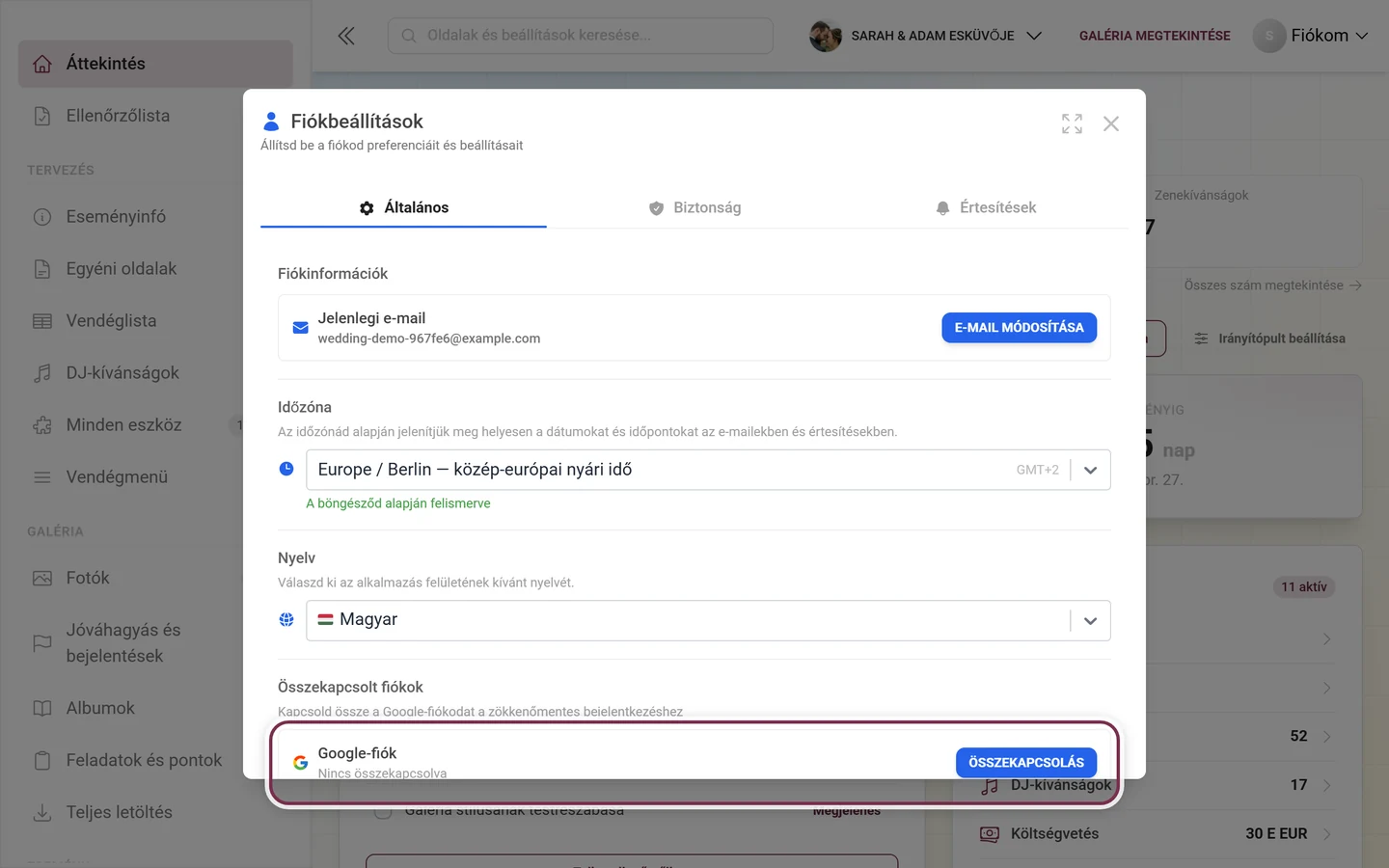This screenshot has height=868, width=1389.
Task: Open the Költségvetés row
Action: (1157, 834)
